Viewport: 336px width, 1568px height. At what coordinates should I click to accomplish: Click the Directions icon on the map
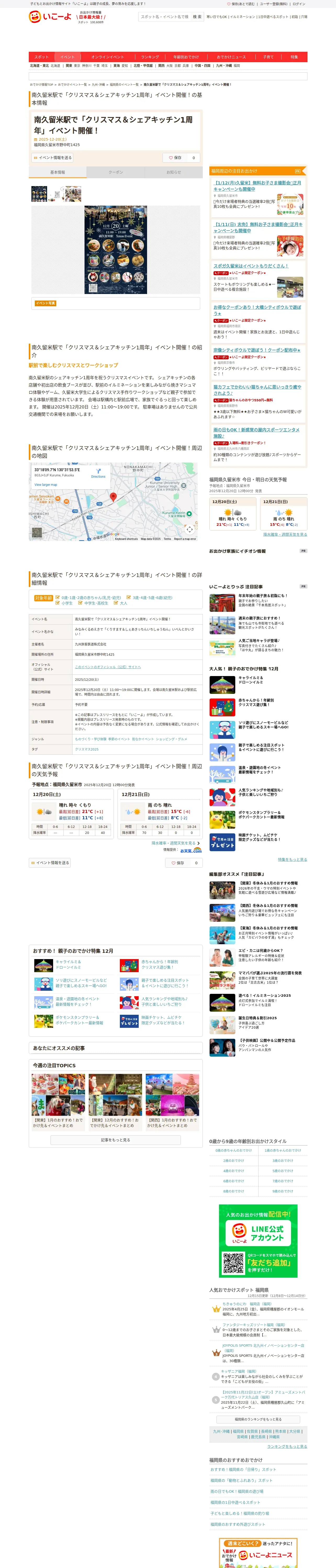pyautogui.click(x=98, y=472)
